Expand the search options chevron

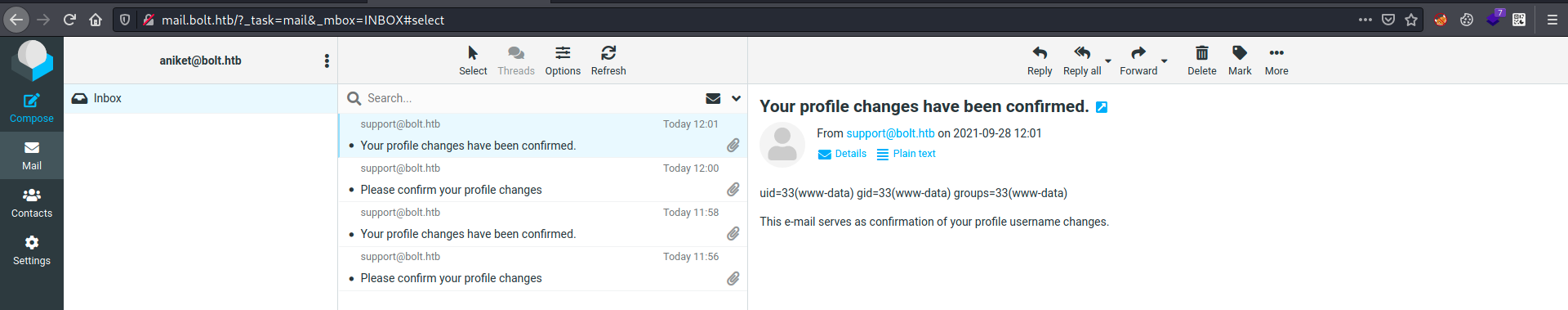[736, 98]
